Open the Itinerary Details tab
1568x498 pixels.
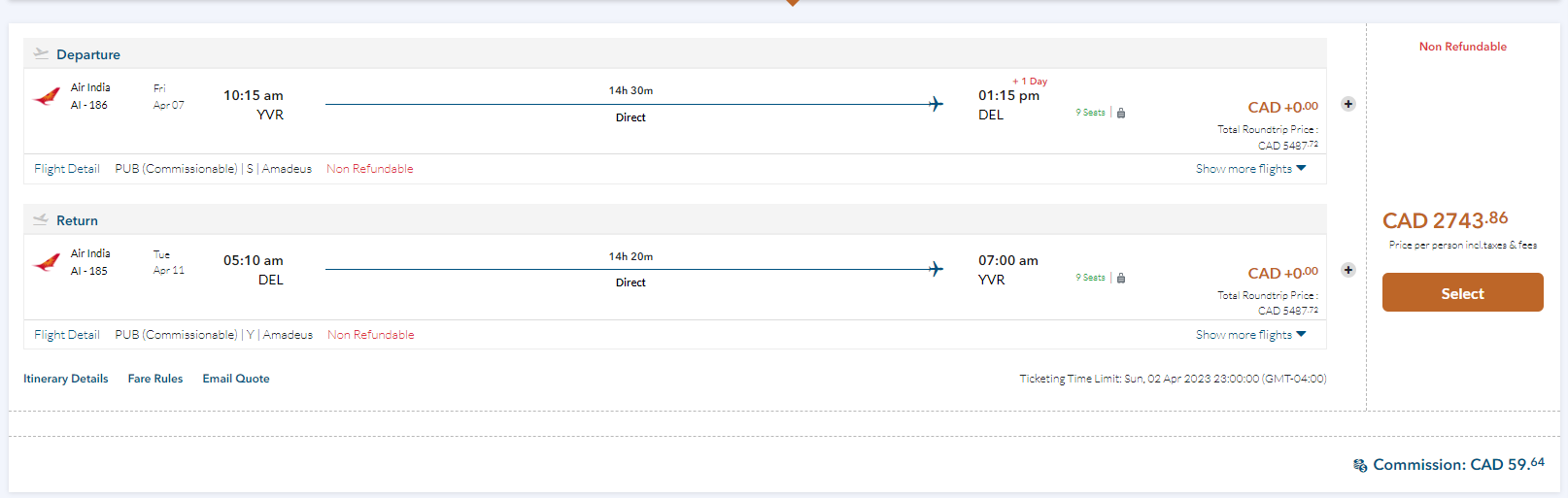pos(66,379)
